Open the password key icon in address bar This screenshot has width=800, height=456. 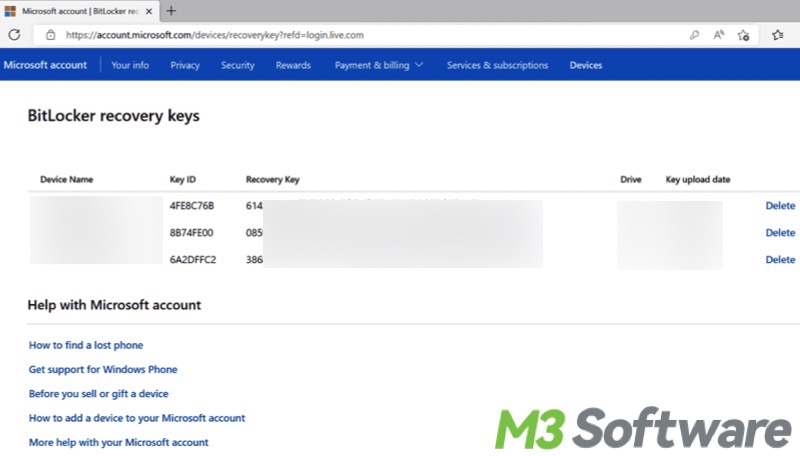(x=694, y=35)
